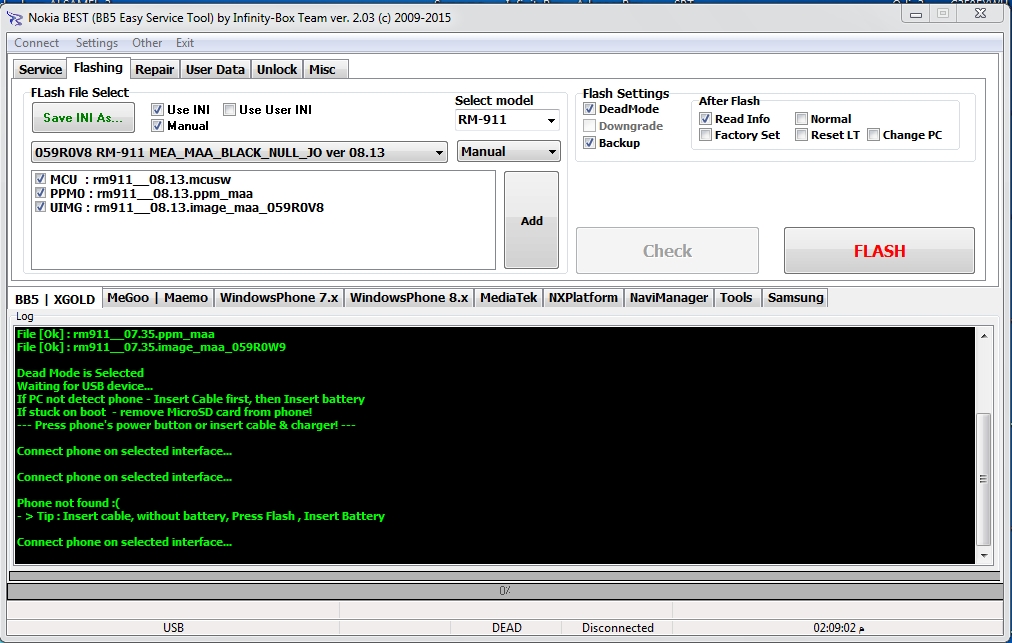Click the red FLASH button

pyautogui.click(x=879, y=250)
